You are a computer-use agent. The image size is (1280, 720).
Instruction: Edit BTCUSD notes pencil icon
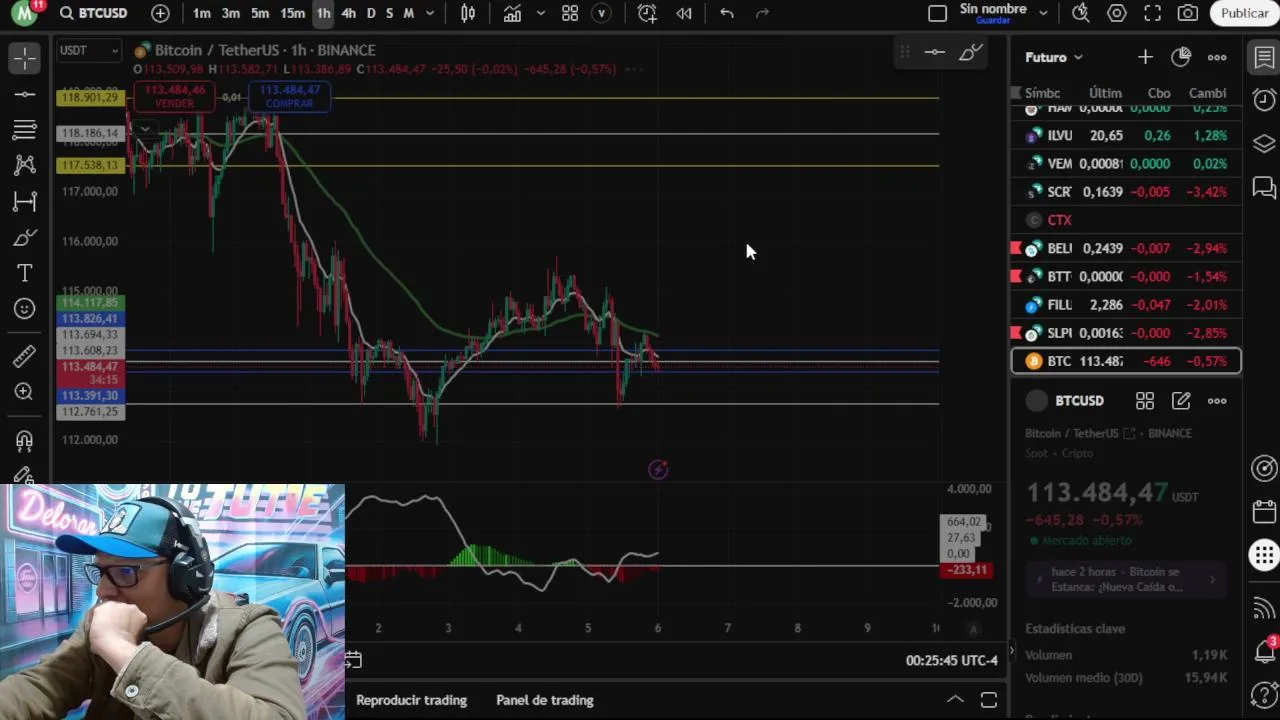pos(1181,401)
